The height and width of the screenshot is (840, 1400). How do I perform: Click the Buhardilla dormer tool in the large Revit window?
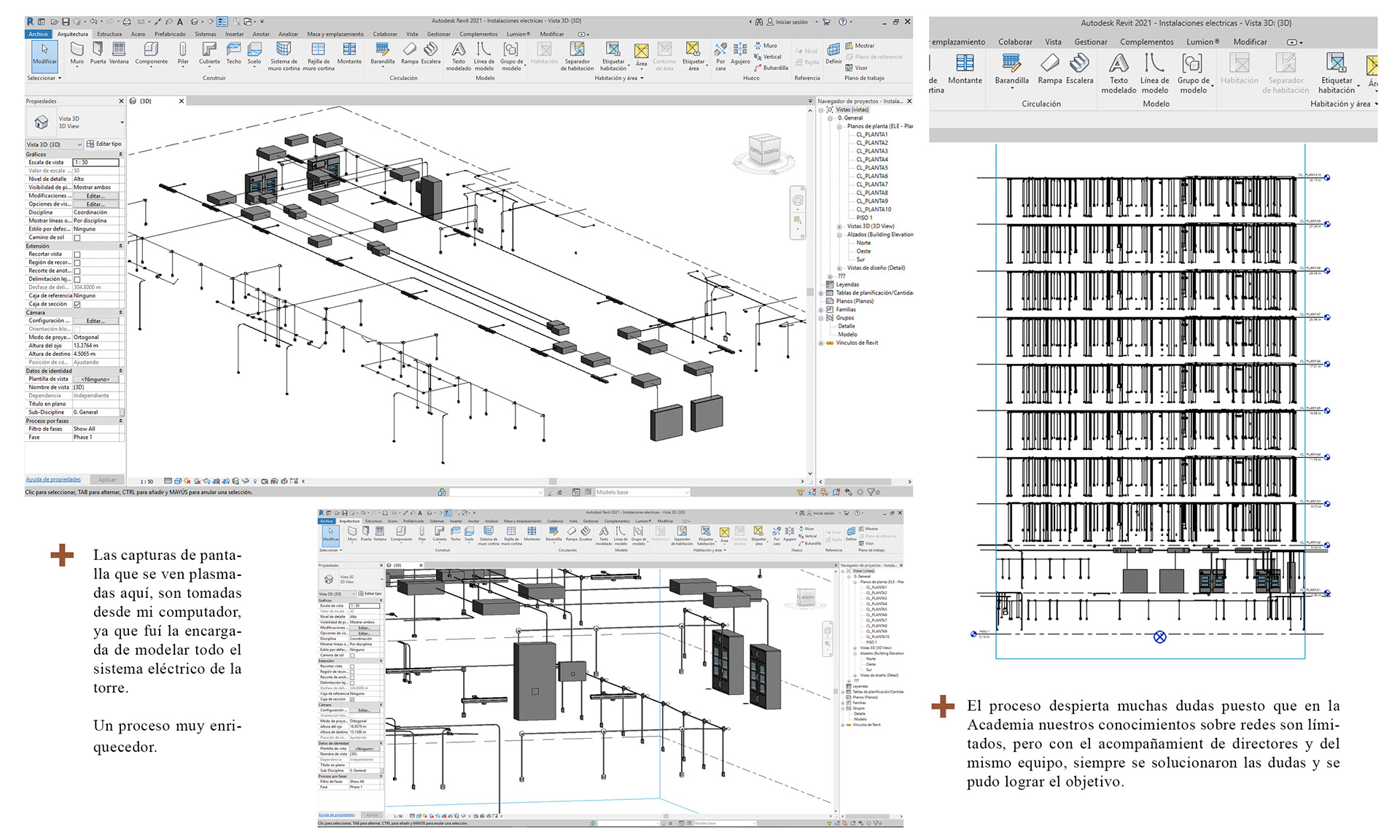pos(771,68)
